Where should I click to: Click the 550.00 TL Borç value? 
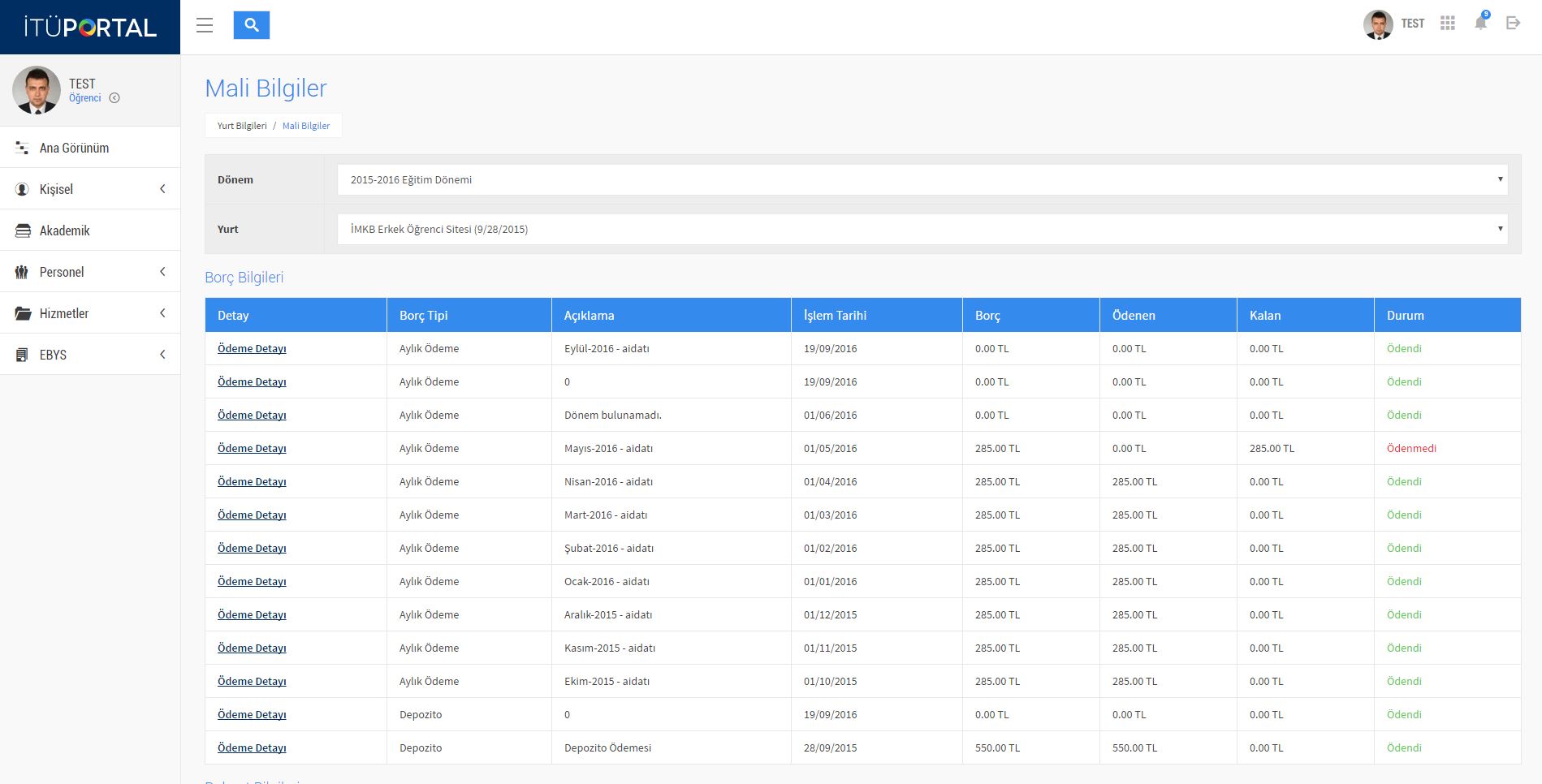click(x=997, y=748)
